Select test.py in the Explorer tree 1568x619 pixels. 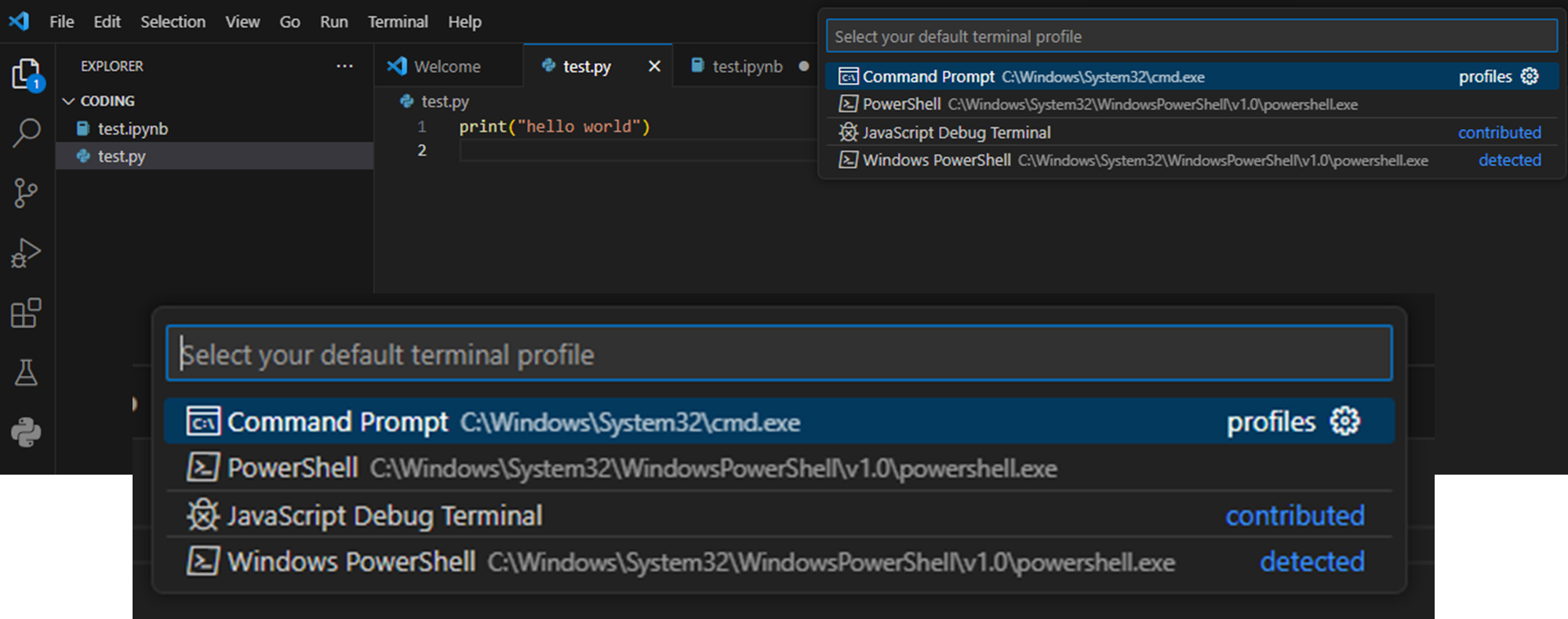tap(214, 156)
